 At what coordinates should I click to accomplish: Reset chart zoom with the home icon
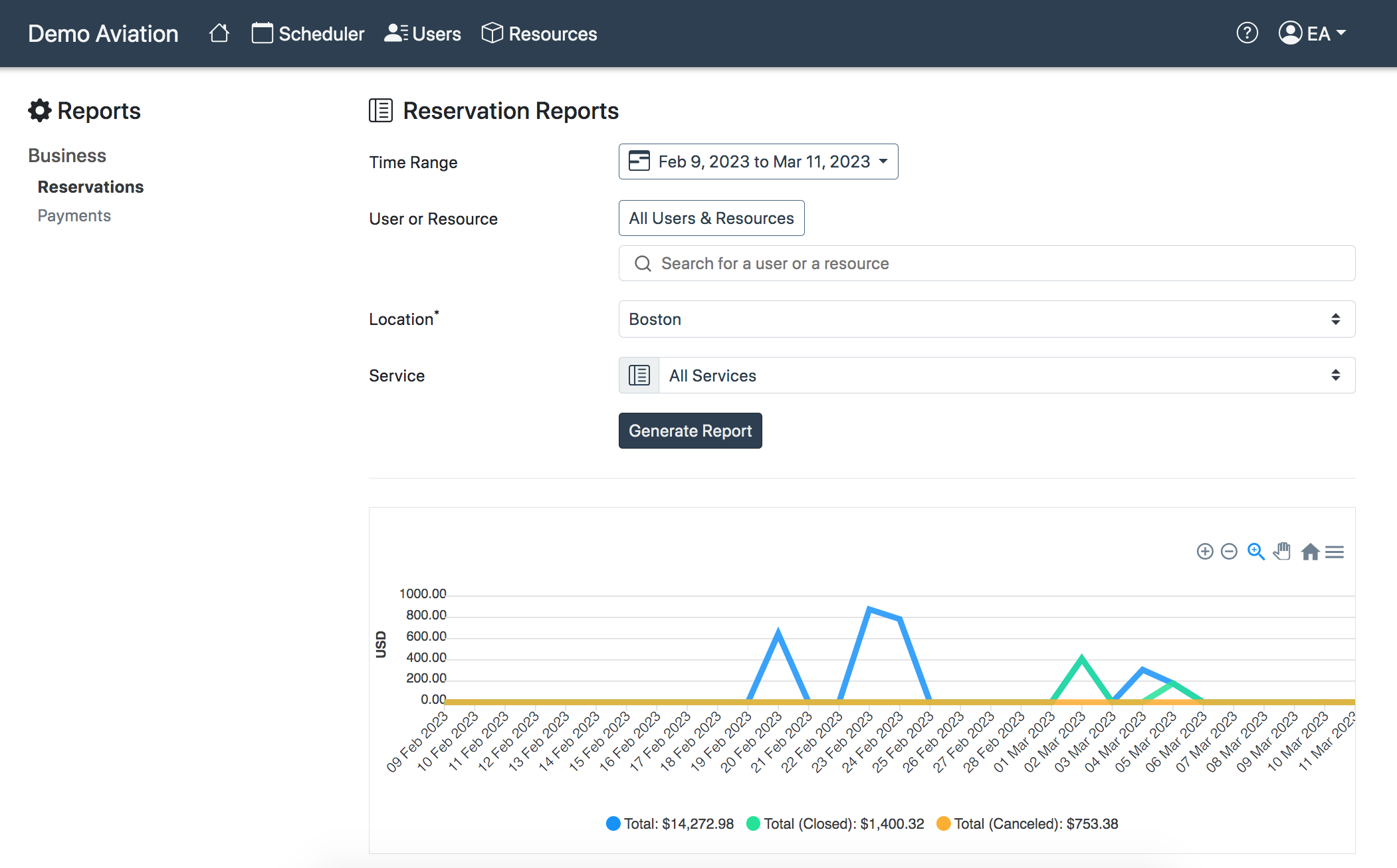click(1310, 552)
